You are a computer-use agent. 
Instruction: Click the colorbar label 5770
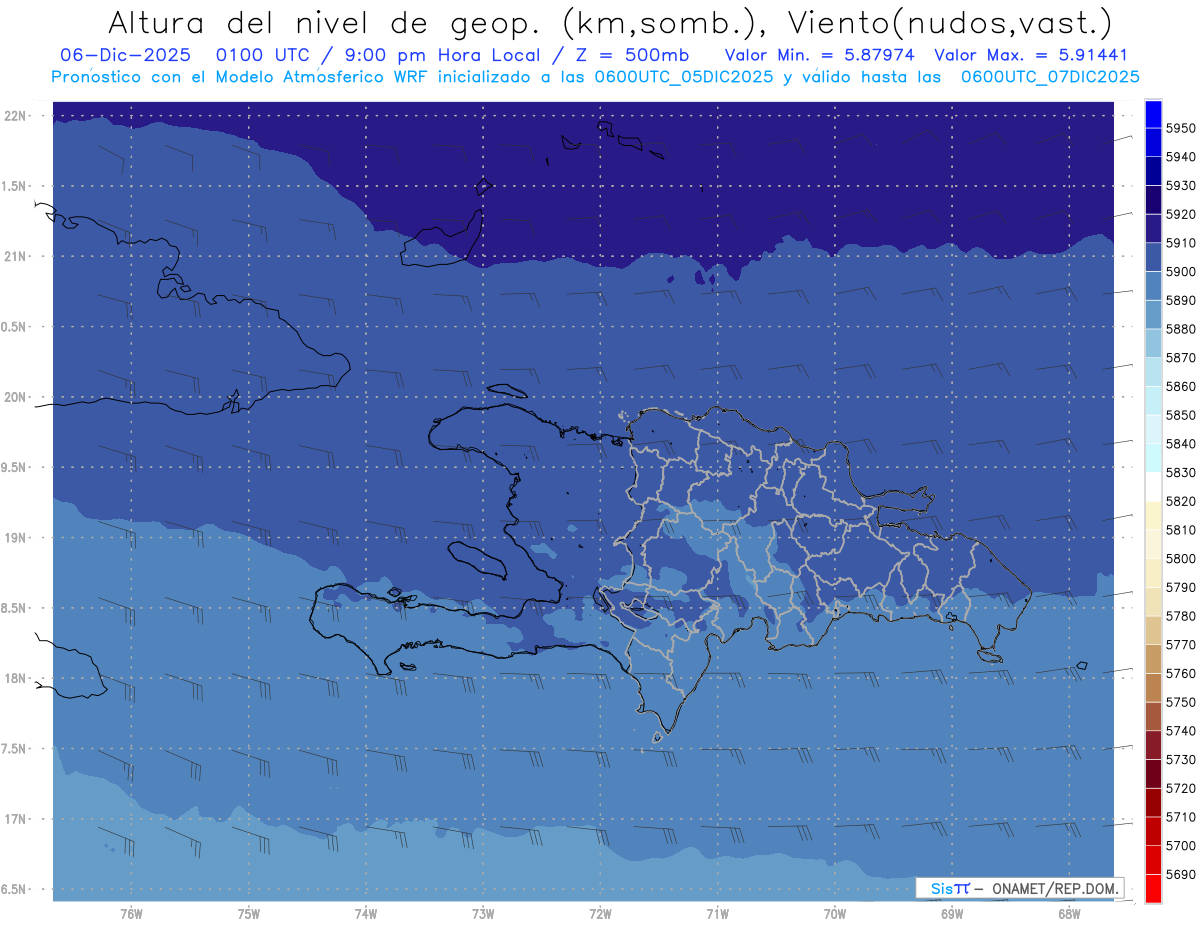tap(1181, 645)
